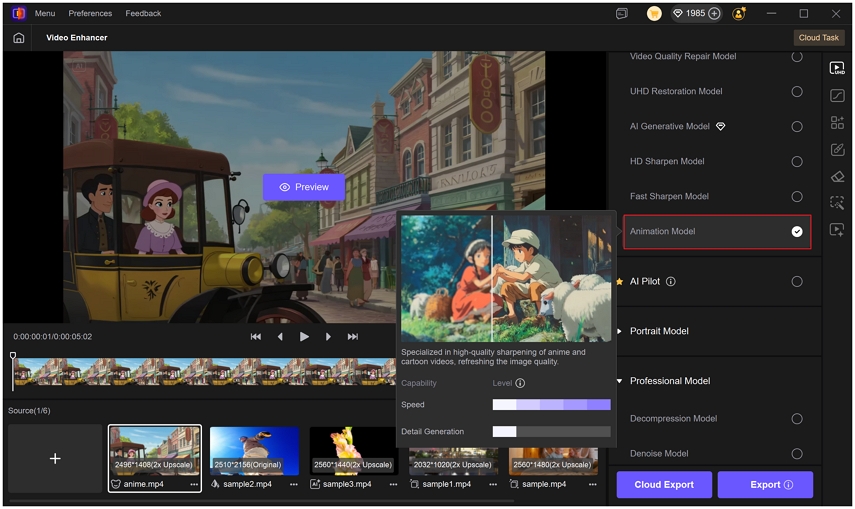Jump to the first frame

pyautogui.click(x=256, y=337)
